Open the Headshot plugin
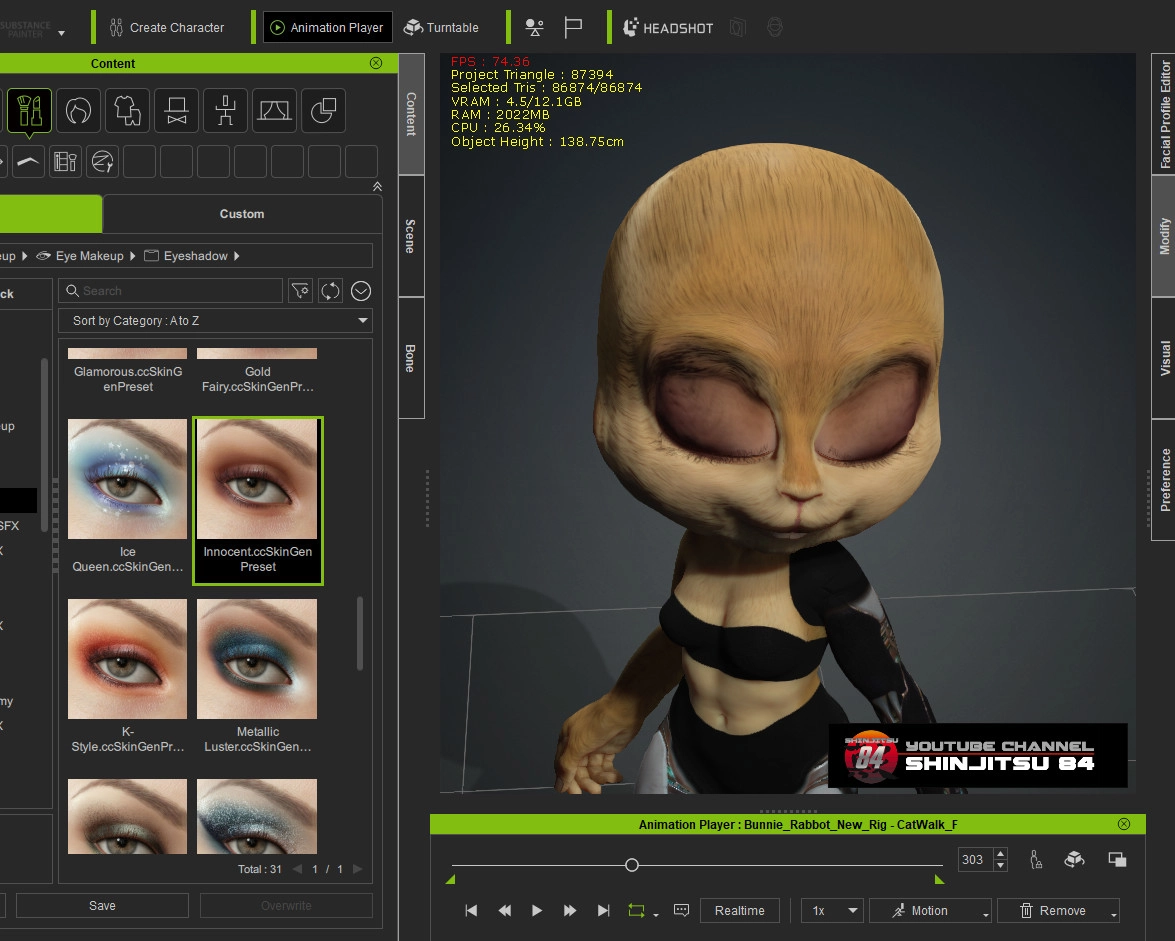This screenshot has height=941, width=1175. [668, 27]
